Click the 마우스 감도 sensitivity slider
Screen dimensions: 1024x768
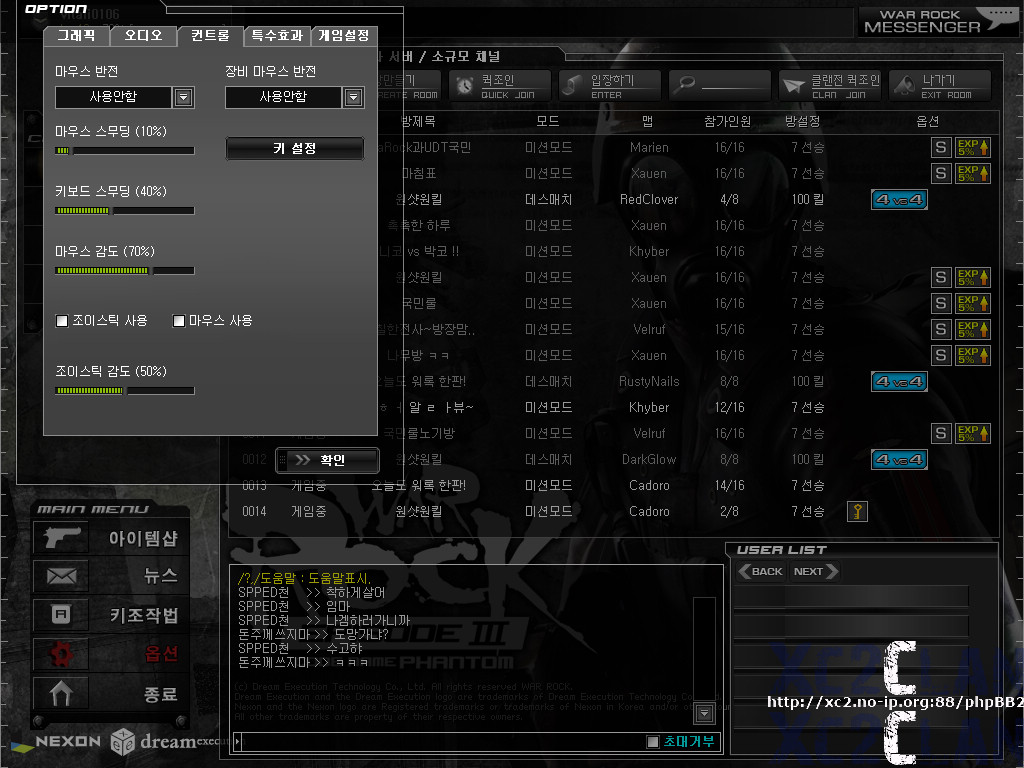(124, 271)
